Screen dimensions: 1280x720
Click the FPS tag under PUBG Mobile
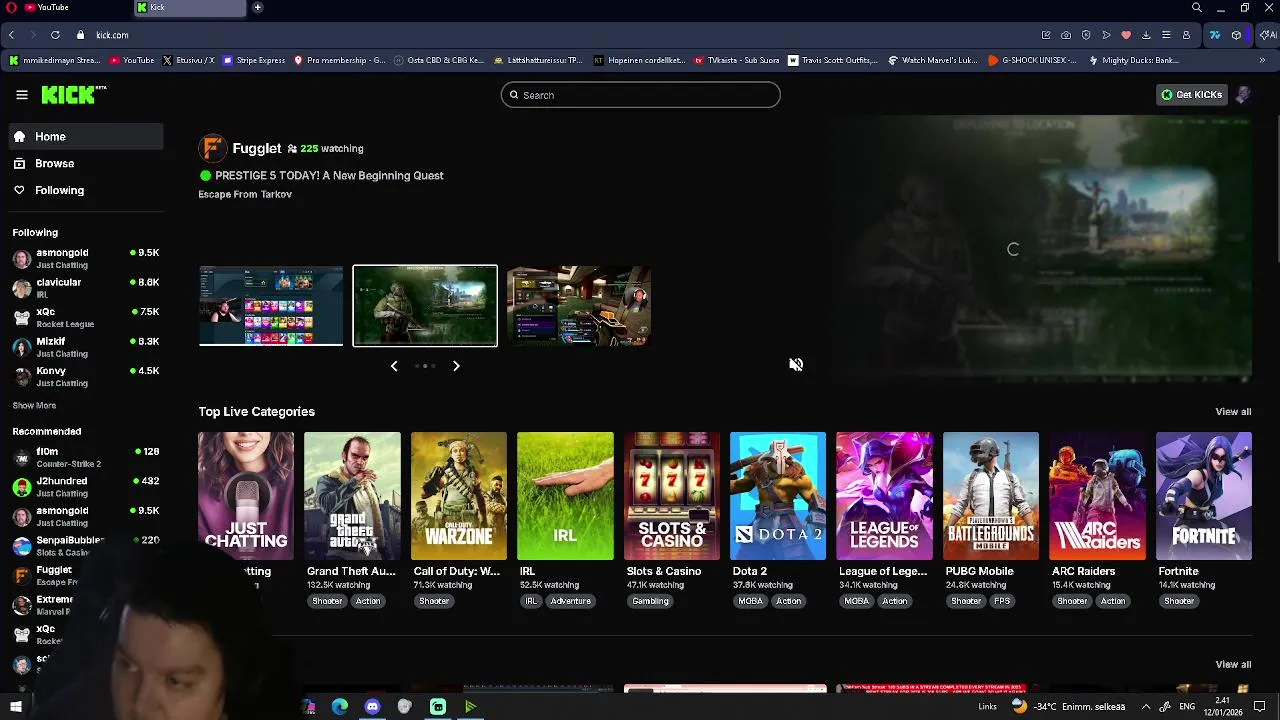(1002, 601)
